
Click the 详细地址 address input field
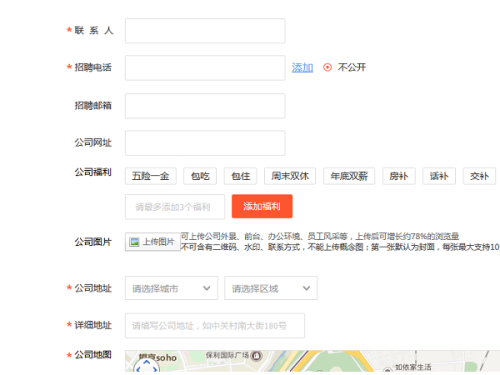(215, 326)
